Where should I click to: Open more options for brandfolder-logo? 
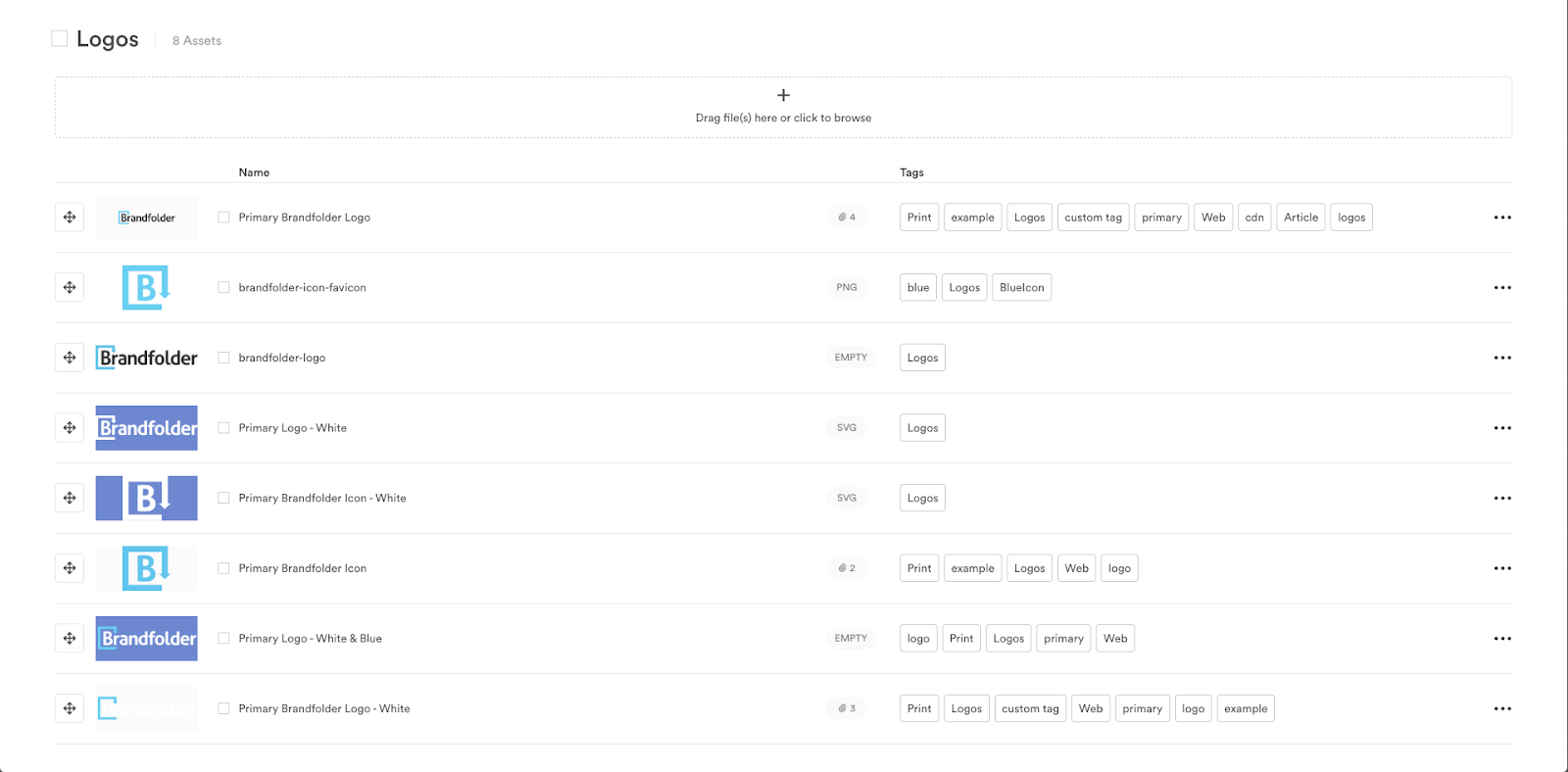[x=1502, y=358]
